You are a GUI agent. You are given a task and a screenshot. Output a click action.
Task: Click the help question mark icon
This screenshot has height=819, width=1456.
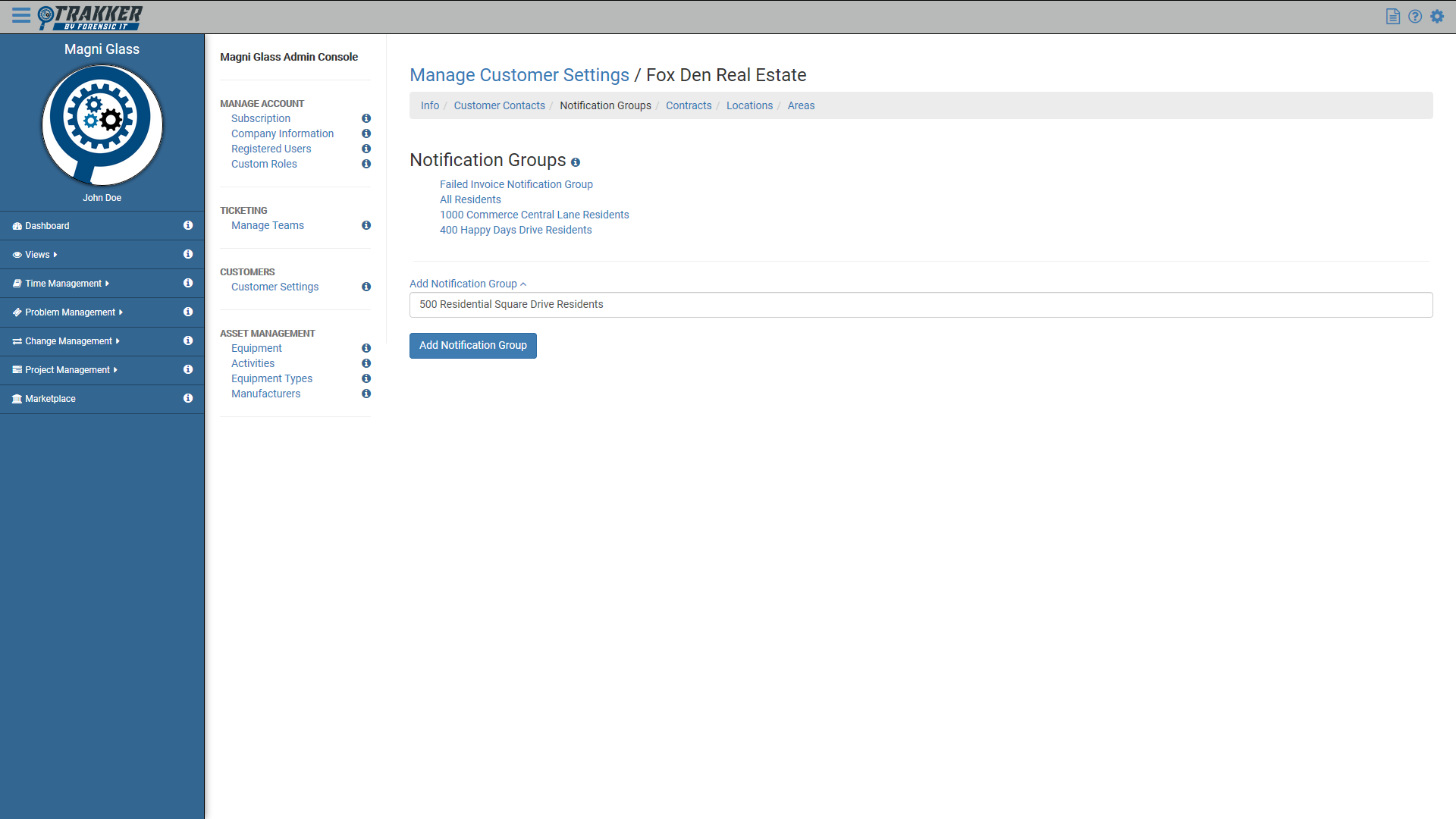coord(1415,17)
